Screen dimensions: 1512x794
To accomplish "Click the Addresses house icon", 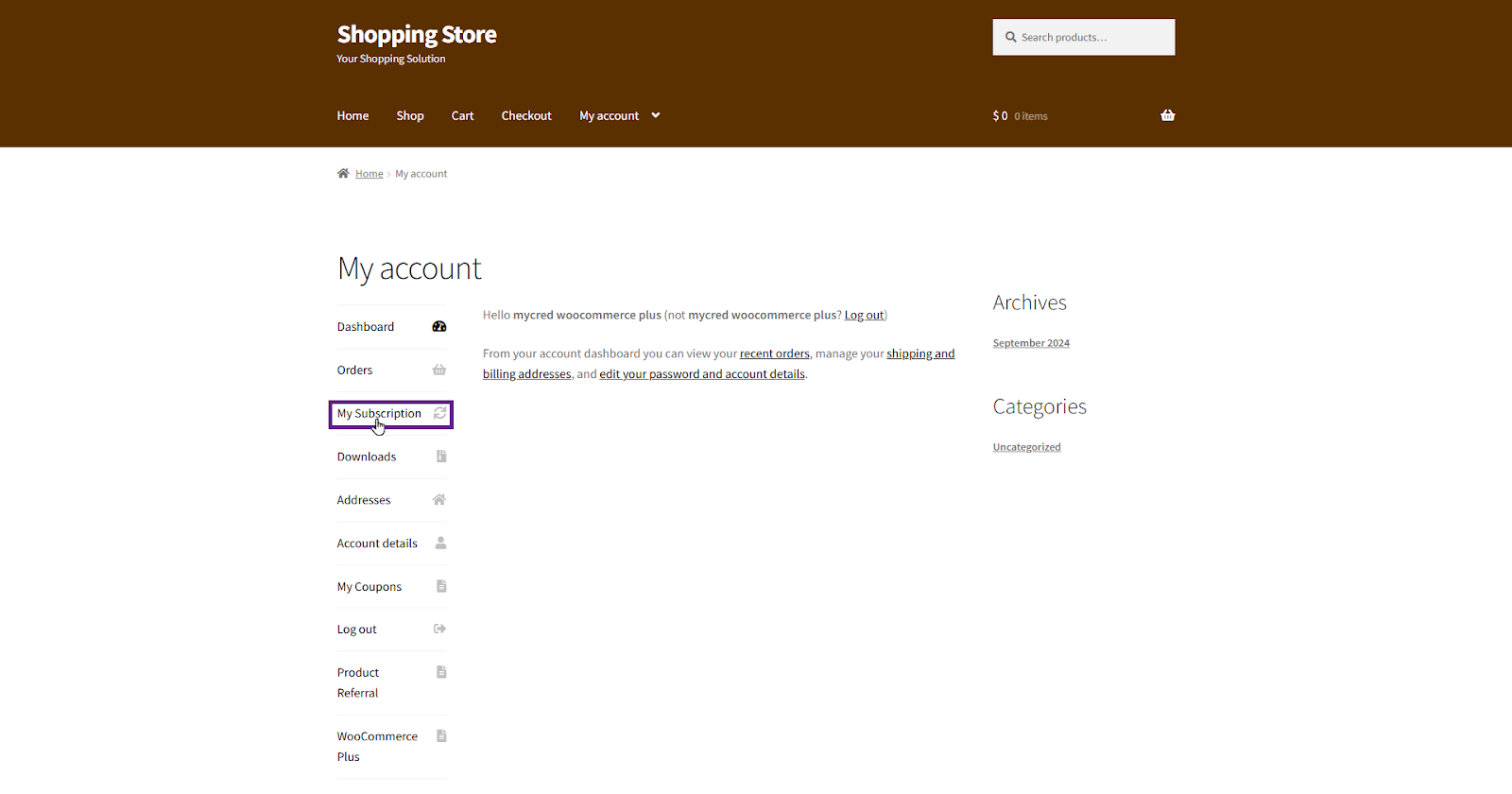I will [x=439, y=500].
